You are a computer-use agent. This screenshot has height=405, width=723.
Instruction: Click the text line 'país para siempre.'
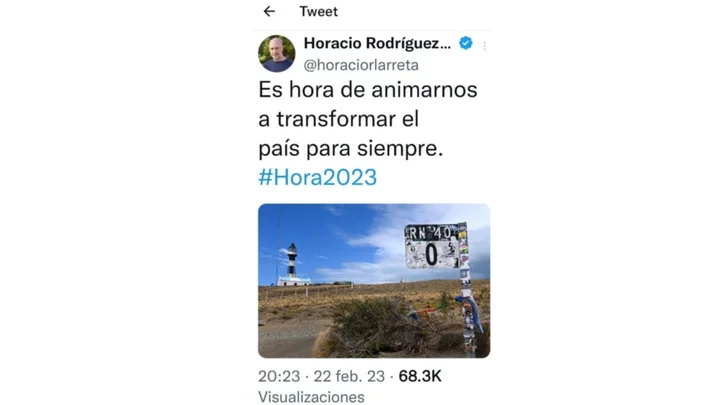click(x=350, y=149)
